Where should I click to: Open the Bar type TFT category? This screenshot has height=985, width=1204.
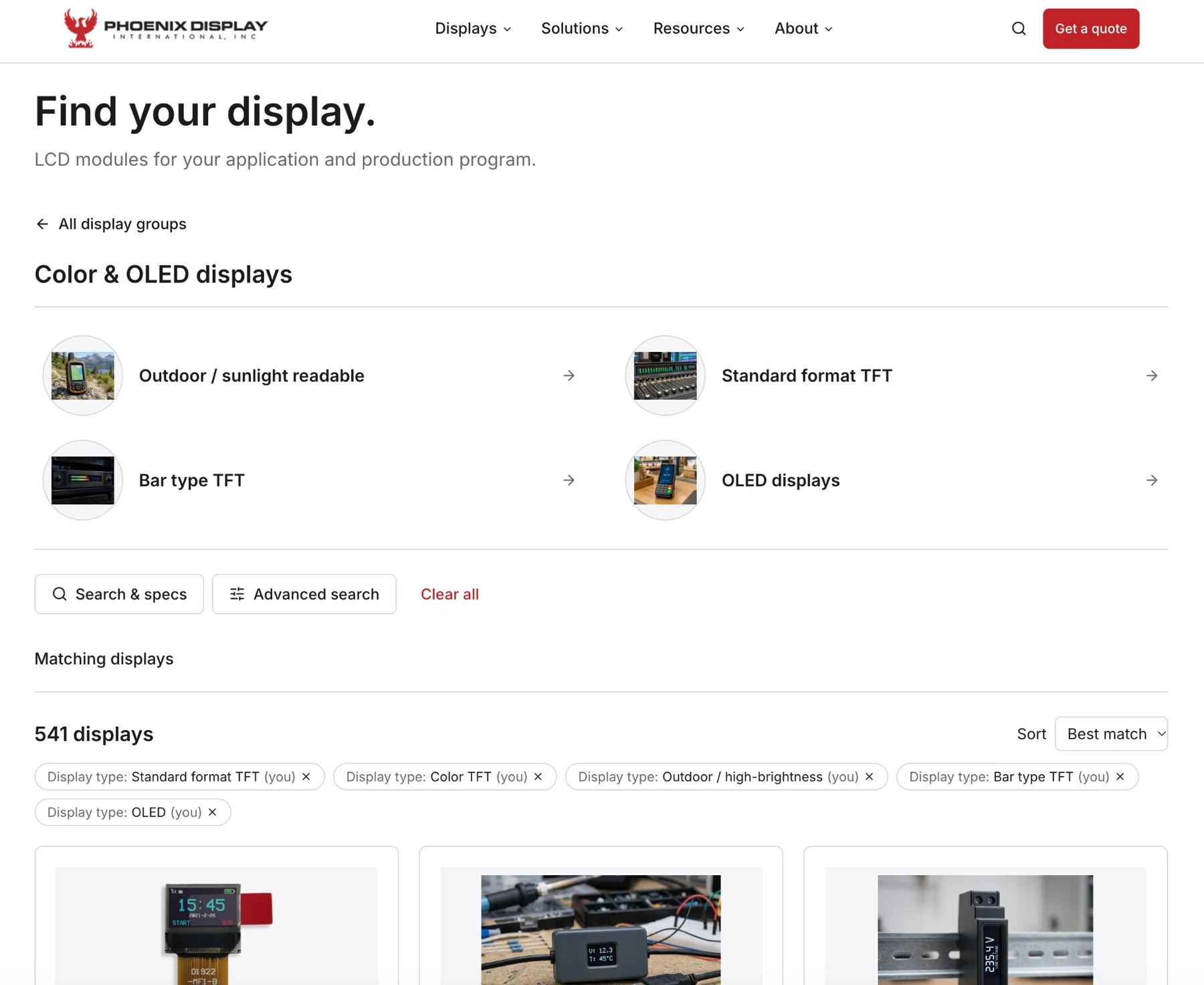point(310,480)
